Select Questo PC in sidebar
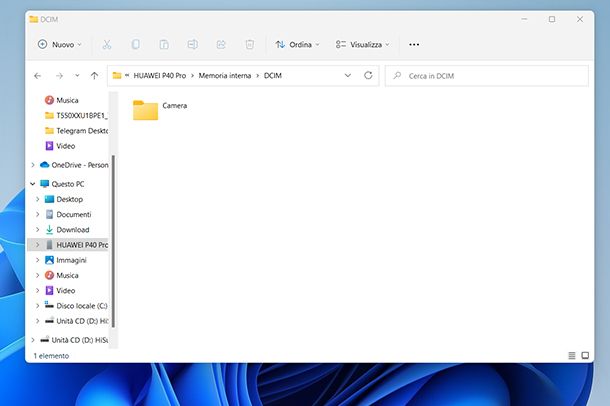The height and width of the screenshot is (406, 610). 62,184
